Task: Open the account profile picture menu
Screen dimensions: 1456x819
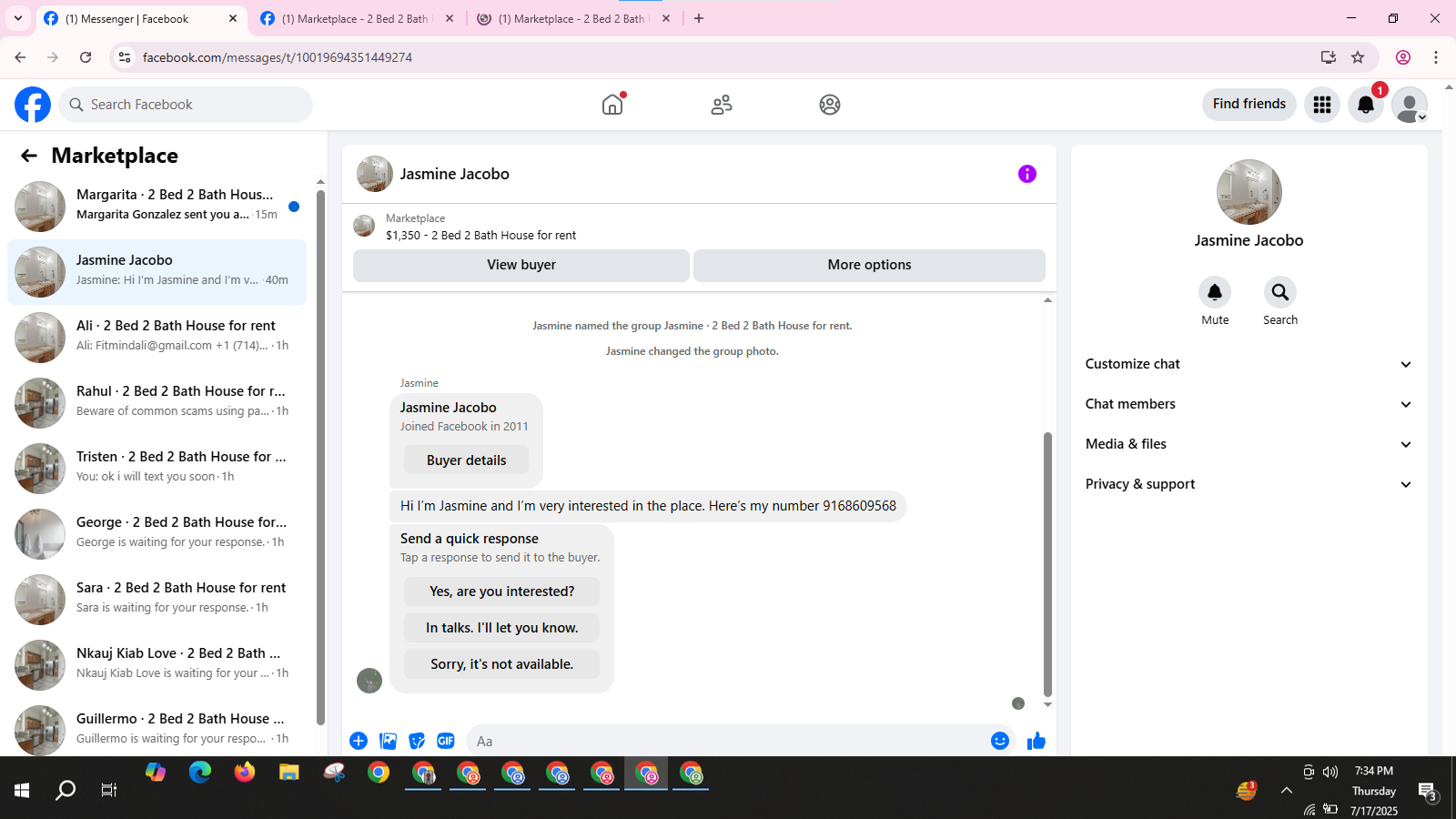Action: pos(1410,105)
